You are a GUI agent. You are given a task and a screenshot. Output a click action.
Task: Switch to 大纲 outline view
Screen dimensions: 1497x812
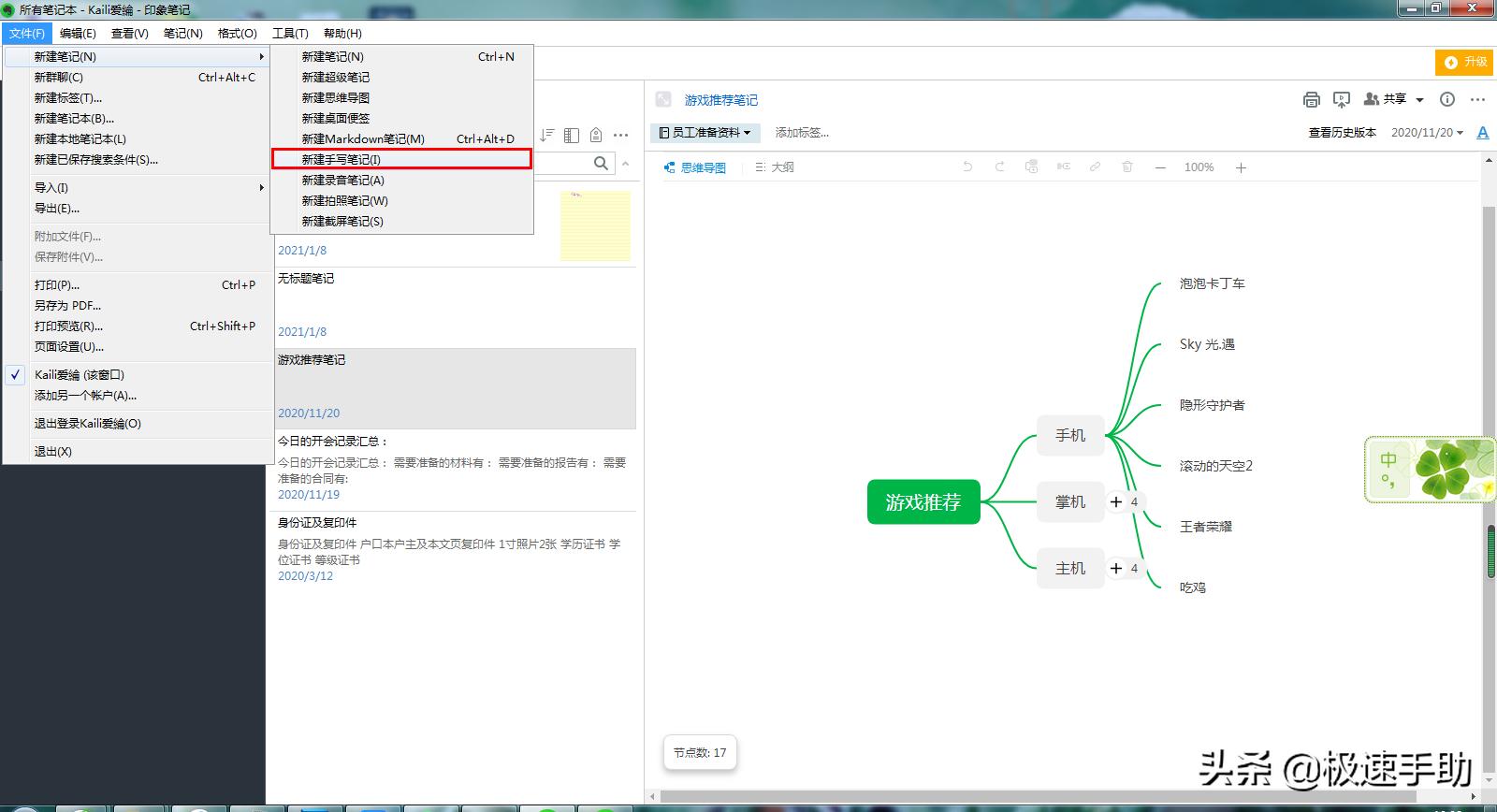(x=775, y=167)
